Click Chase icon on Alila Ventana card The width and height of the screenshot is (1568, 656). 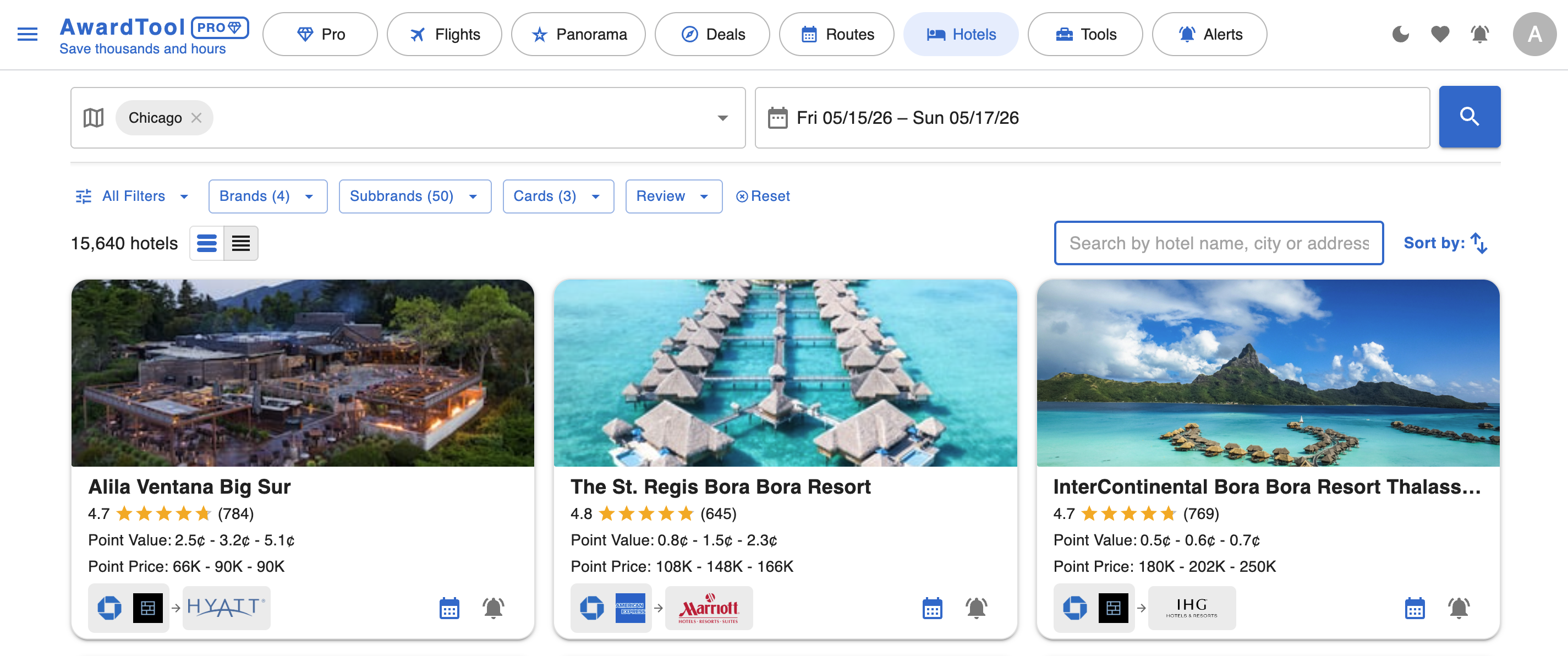coord(109,608)
